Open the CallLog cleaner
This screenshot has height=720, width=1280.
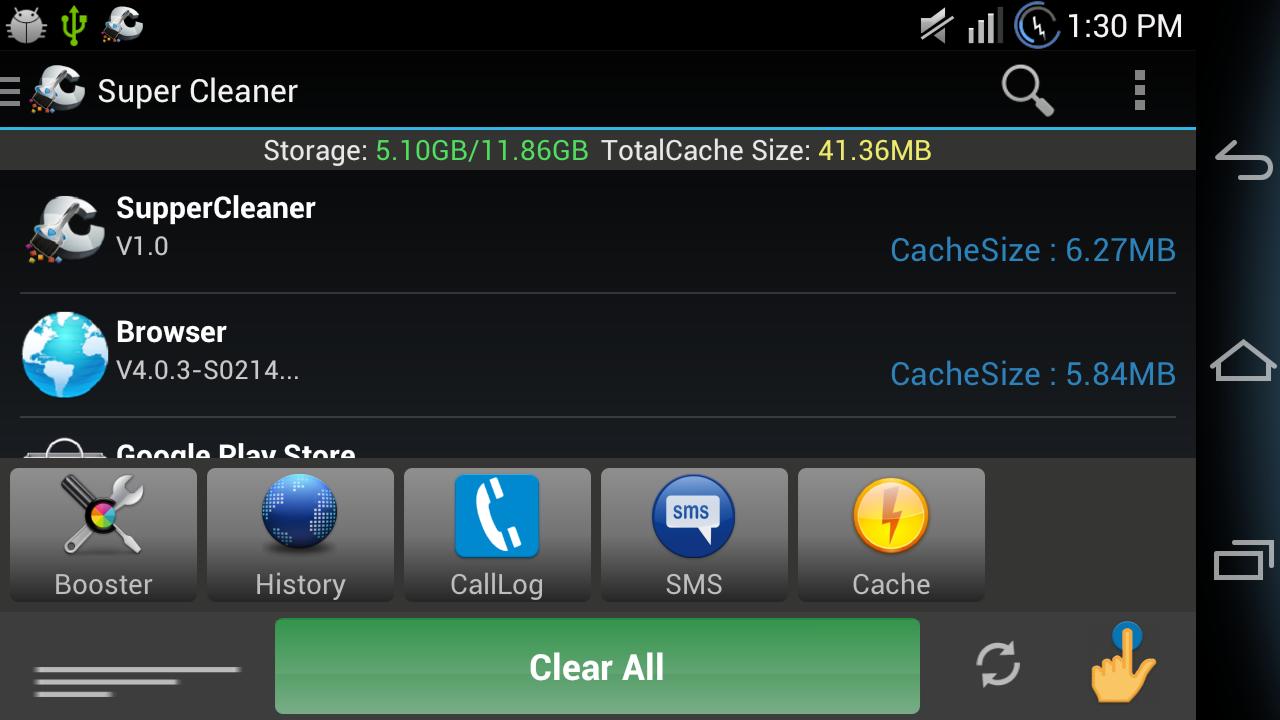497,535
